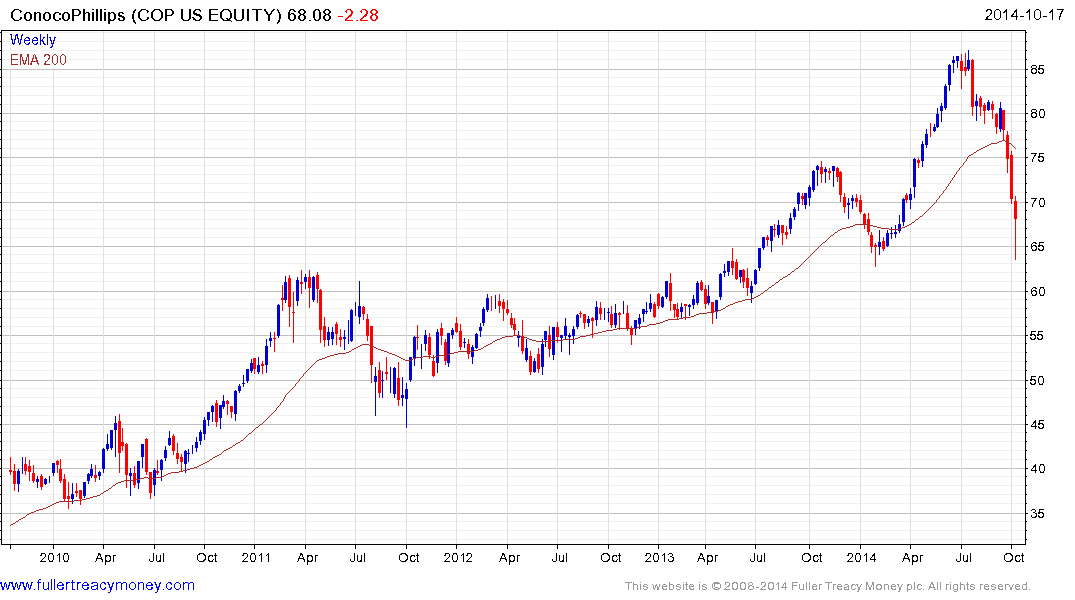Click the 65 price axis label
Image resolution: width=1075 pixels, height=600 pixels.
tap(1037, 247)
